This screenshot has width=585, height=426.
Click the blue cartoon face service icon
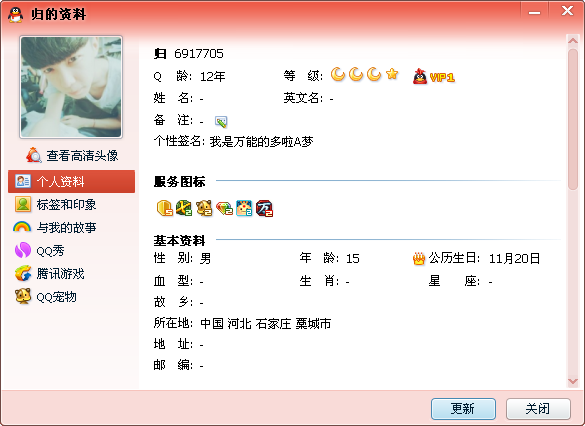click(x=244, y=208)
